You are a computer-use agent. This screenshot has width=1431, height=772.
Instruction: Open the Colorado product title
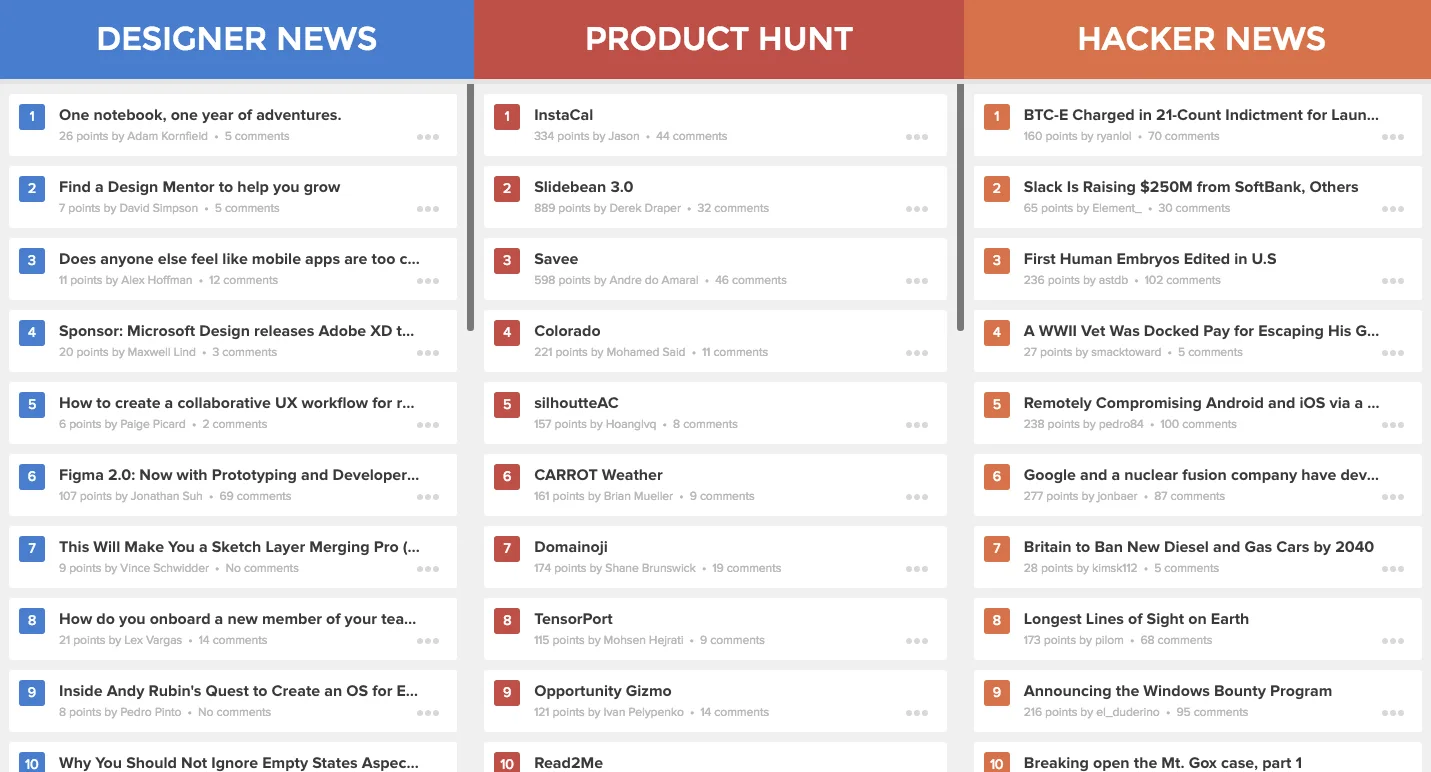point(567,331)
